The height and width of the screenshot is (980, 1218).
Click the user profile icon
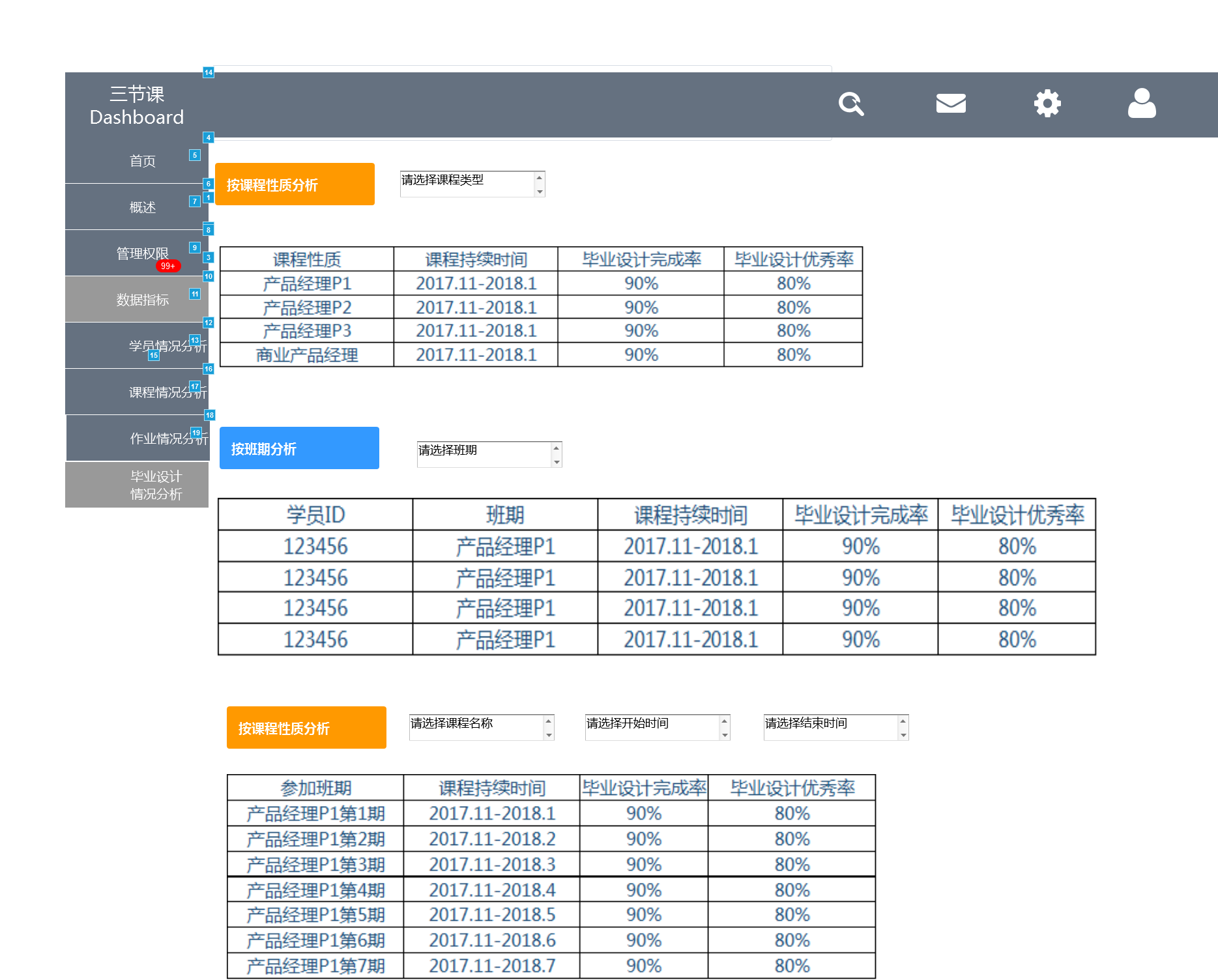(x=1142, y=103)
